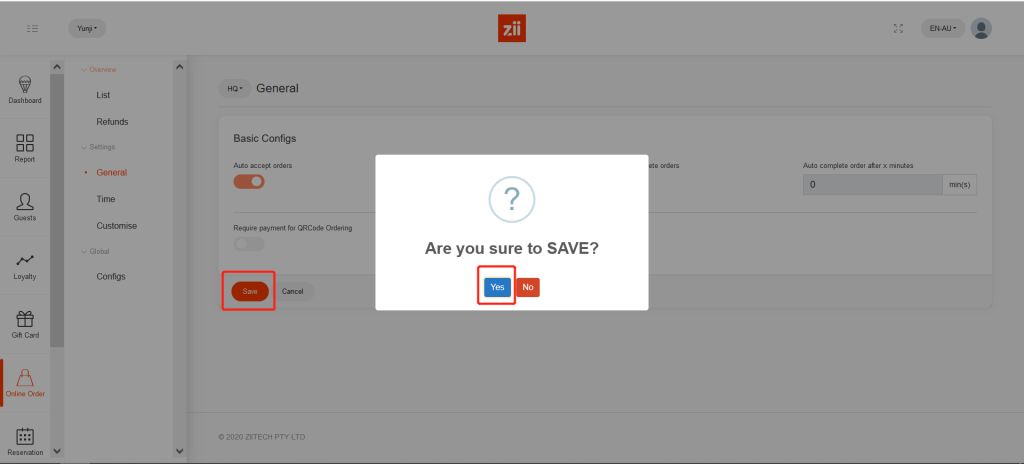Click the auto complete minutes input field
The height and width of the screenshot is (464, 1024).
pyautogui.click(x=872, y=185)
